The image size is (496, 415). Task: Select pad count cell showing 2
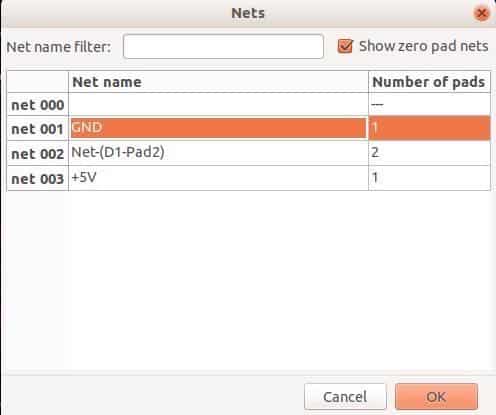pos(429,153)
